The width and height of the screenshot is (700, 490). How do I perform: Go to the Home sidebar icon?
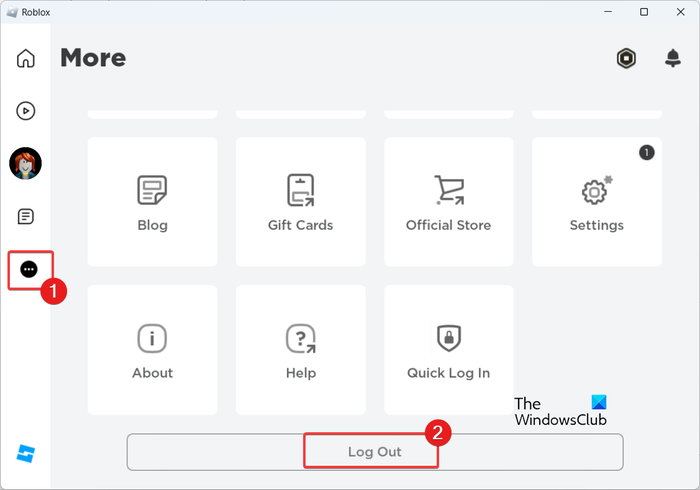click(25, 58)
